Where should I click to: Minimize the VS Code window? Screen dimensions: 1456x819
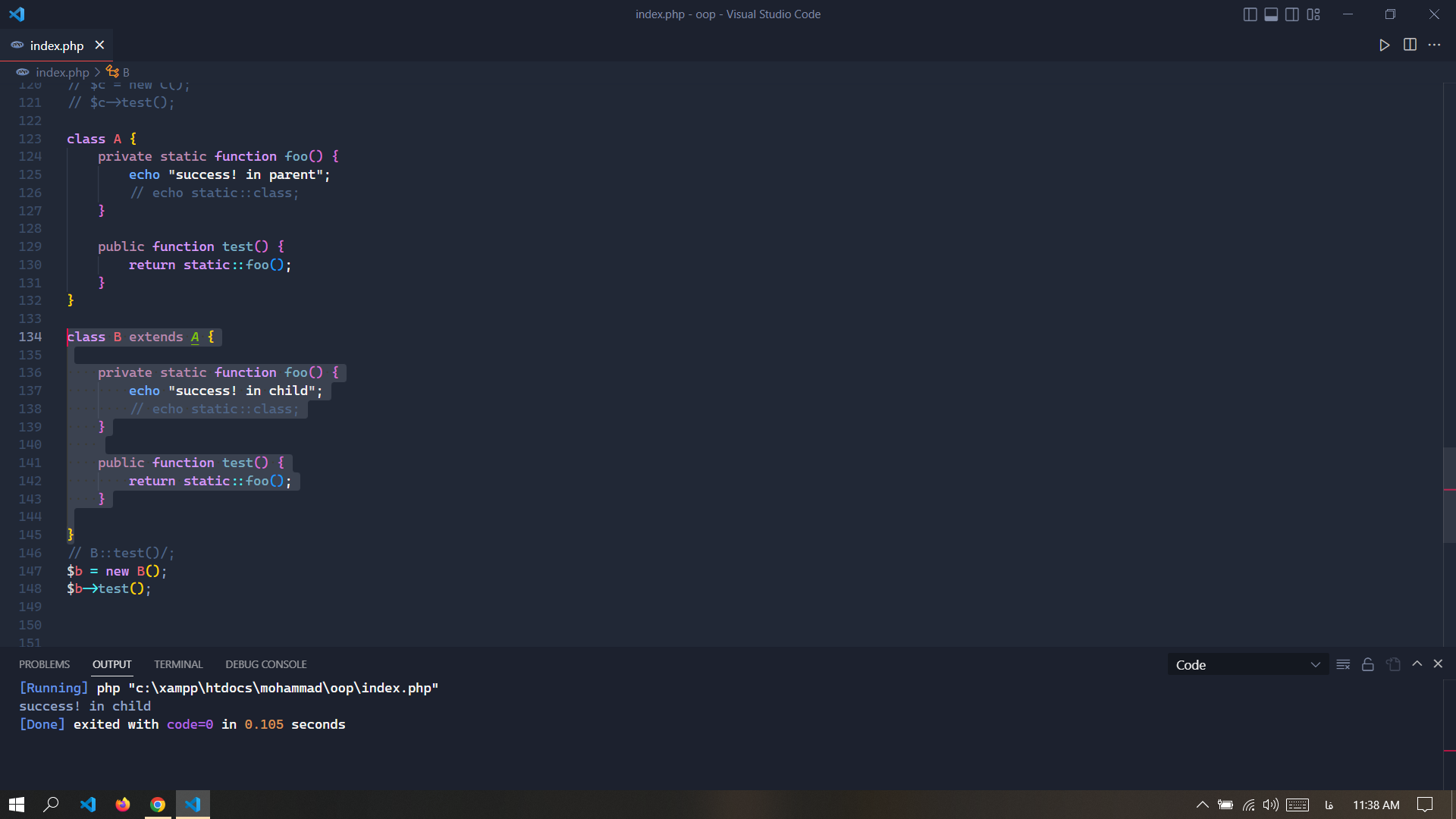1348,14
